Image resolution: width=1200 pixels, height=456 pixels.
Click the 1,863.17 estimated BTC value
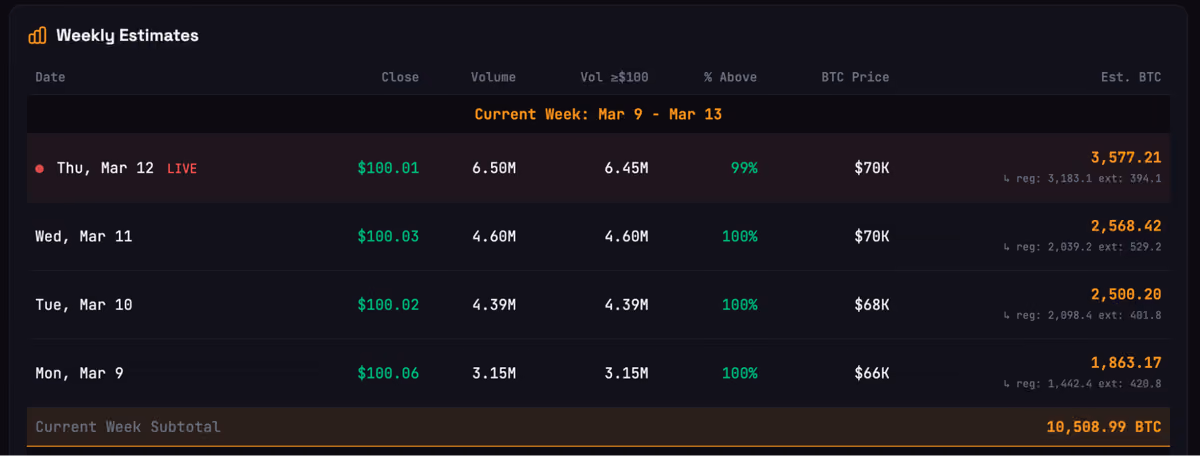pos(1126,362)
